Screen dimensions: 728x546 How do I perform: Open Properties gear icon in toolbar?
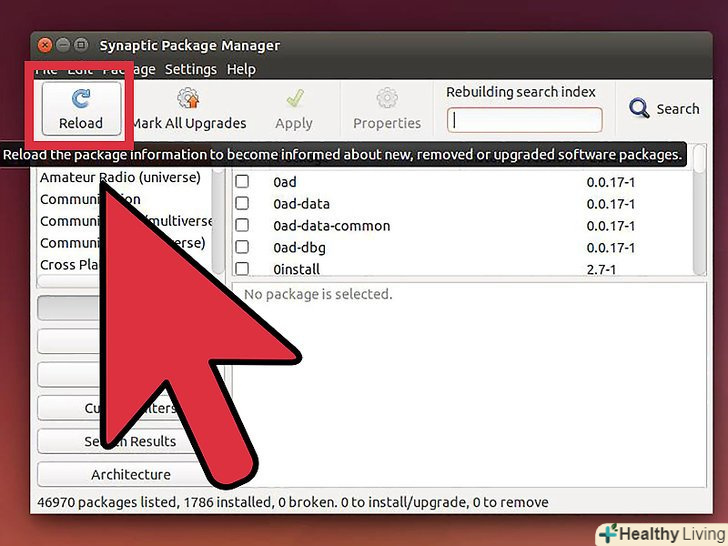coord(387,98)
